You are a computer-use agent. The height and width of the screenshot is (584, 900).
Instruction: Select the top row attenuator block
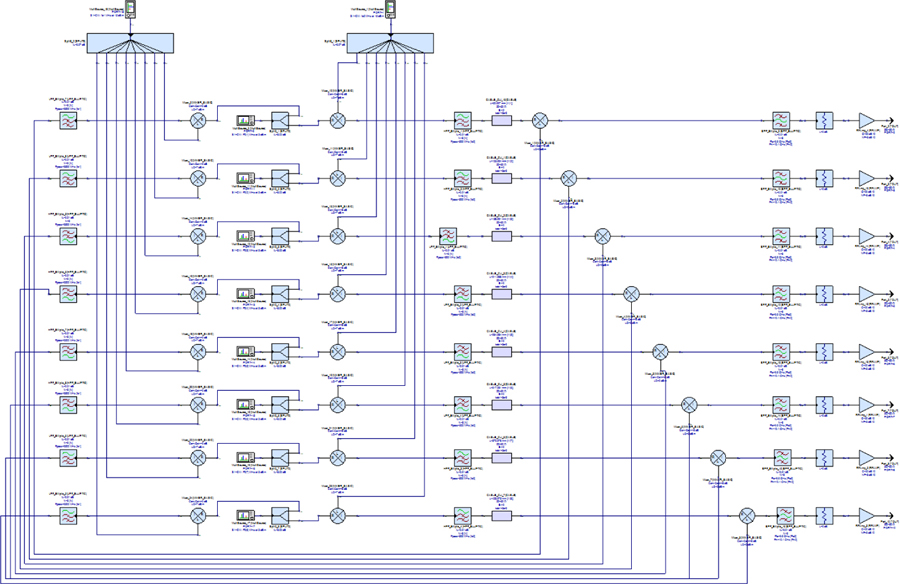pyautogui.click(x=824, y=121)
